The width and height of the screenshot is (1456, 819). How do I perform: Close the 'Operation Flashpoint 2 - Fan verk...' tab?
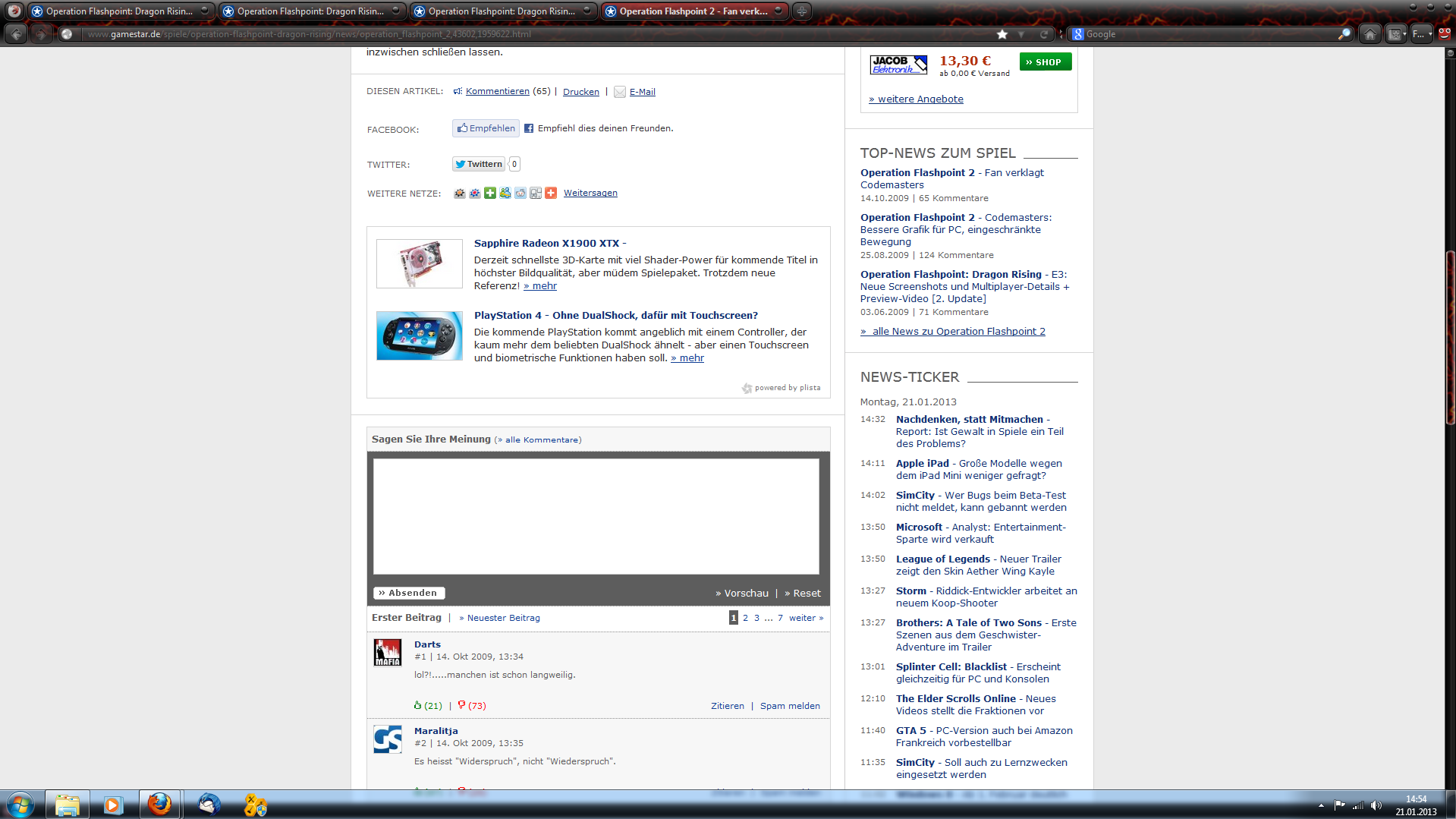point(778,11)
